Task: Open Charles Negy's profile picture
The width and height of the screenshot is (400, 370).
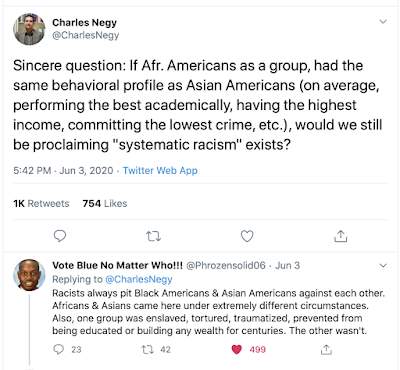Action: click(x=29, y=29)
